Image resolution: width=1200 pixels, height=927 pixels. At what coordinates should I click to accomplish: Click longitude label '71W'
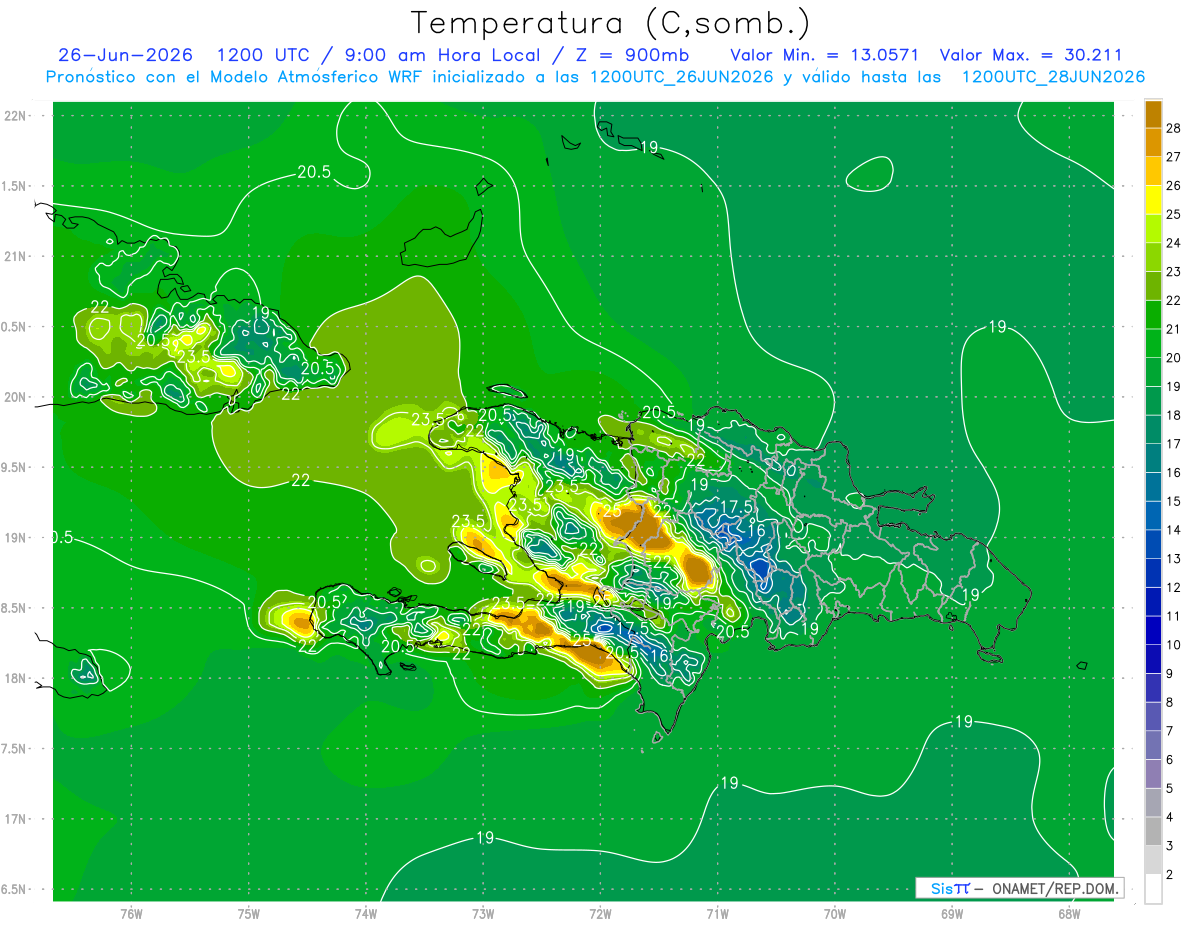(717, 914)
